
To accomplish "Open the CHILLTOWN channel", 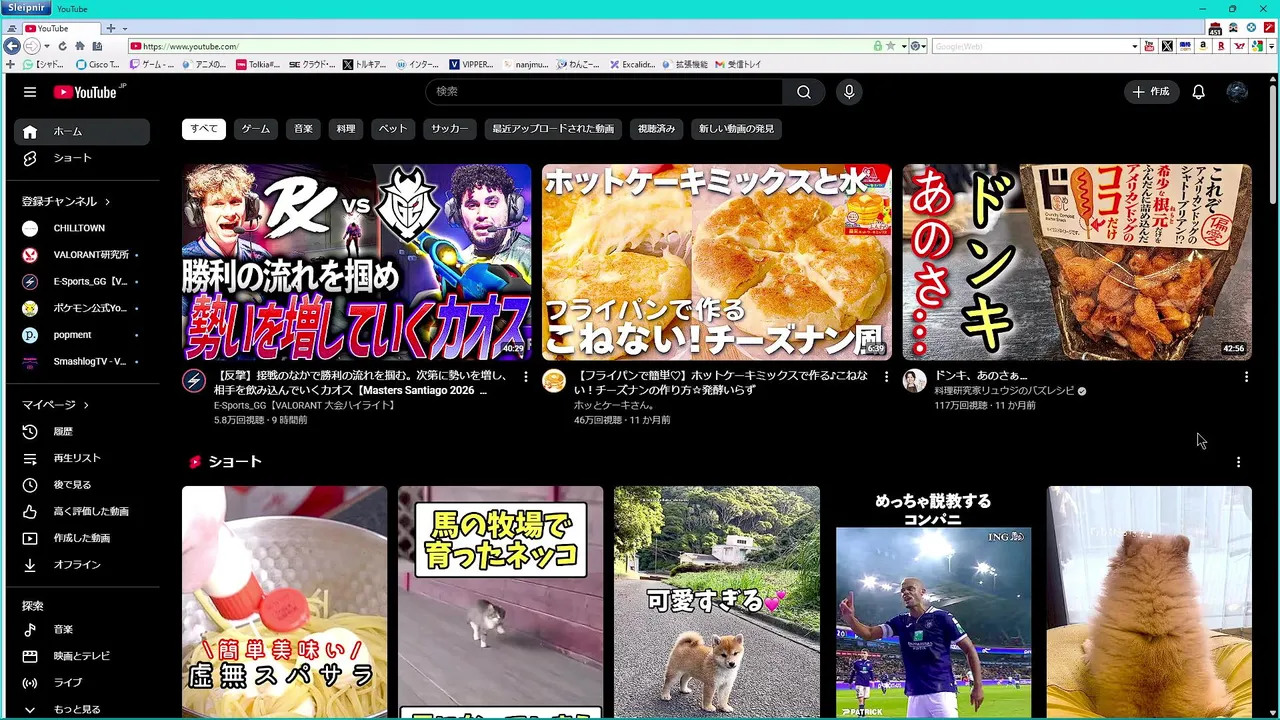I will click(x=82, y=228).
